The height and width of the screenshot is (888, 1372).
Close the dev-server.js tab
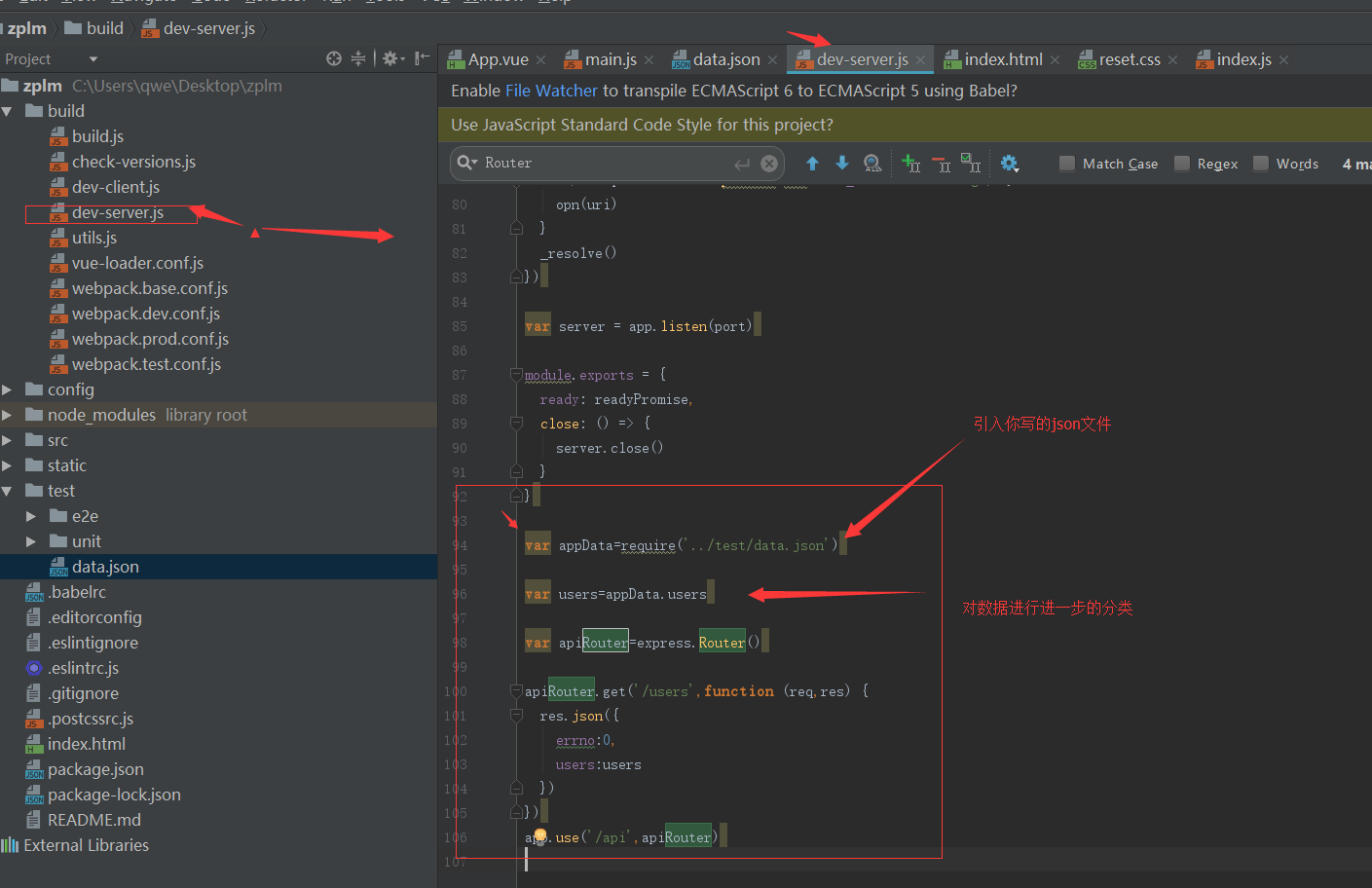[920, 60]
